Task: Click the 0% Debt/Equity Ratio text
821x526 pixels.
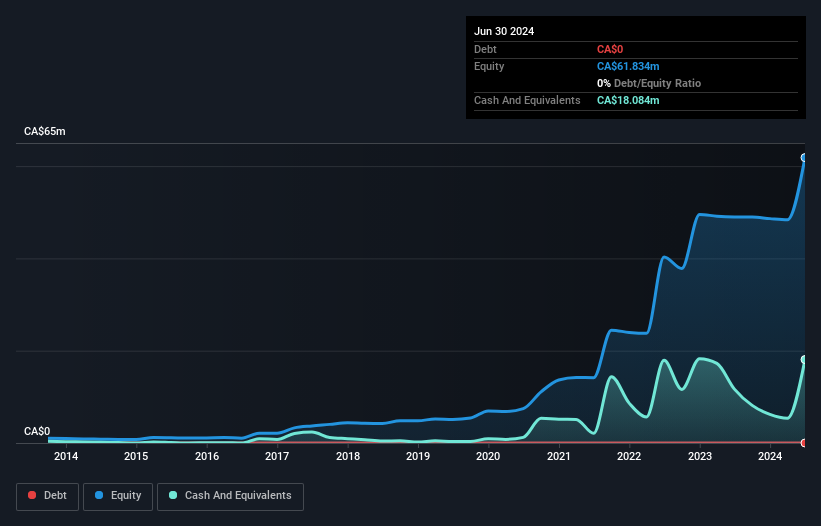Action: (649, 83)
